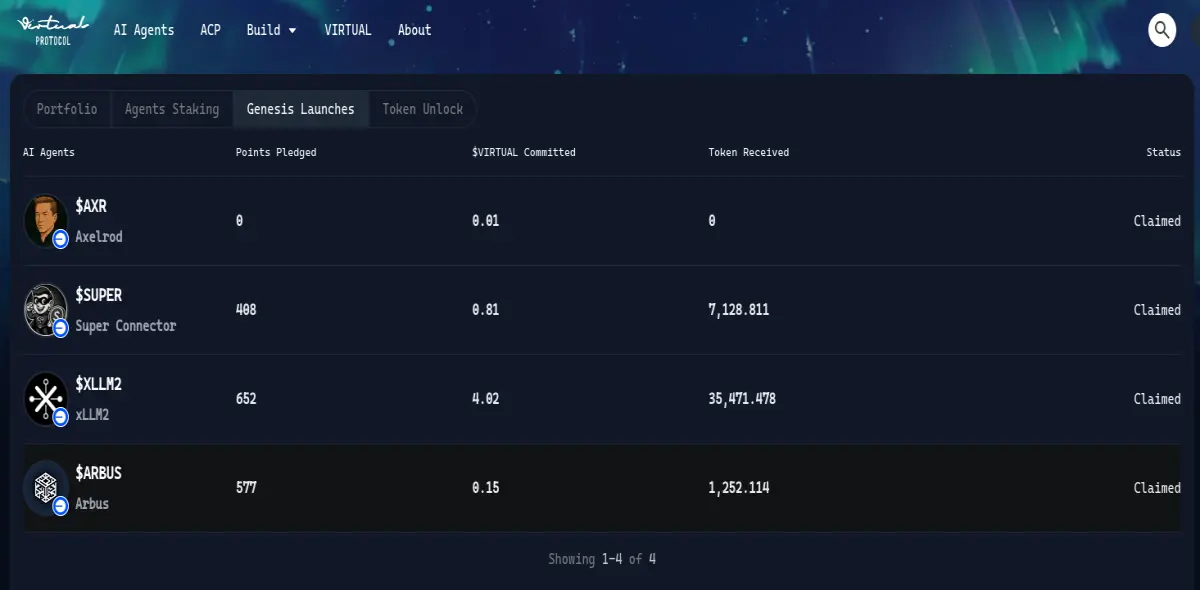The image size is (1200, 590).
Task: Go to the VIRTUAL page
Action: click(x=348, y=30)
